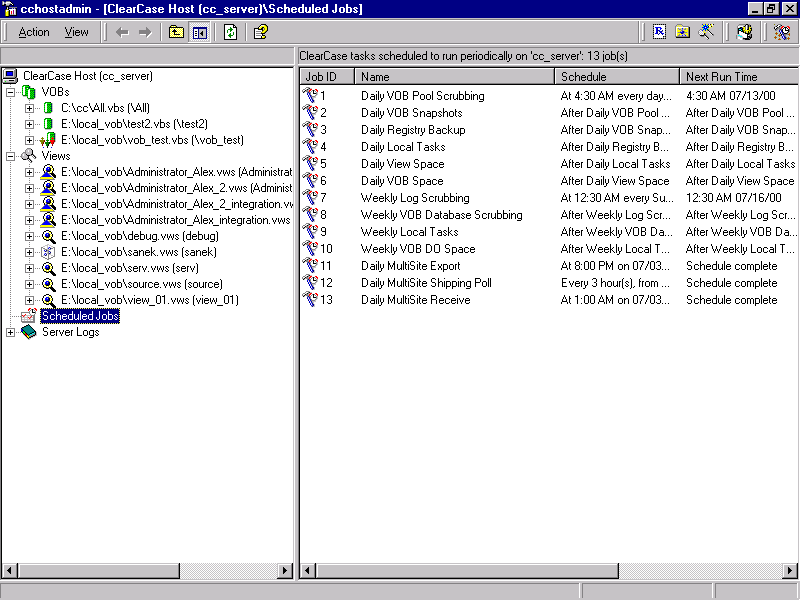Click the Administrator_Alex.vws view icon
This screenshot has width=800, height=600.
(x=48, y=172)
